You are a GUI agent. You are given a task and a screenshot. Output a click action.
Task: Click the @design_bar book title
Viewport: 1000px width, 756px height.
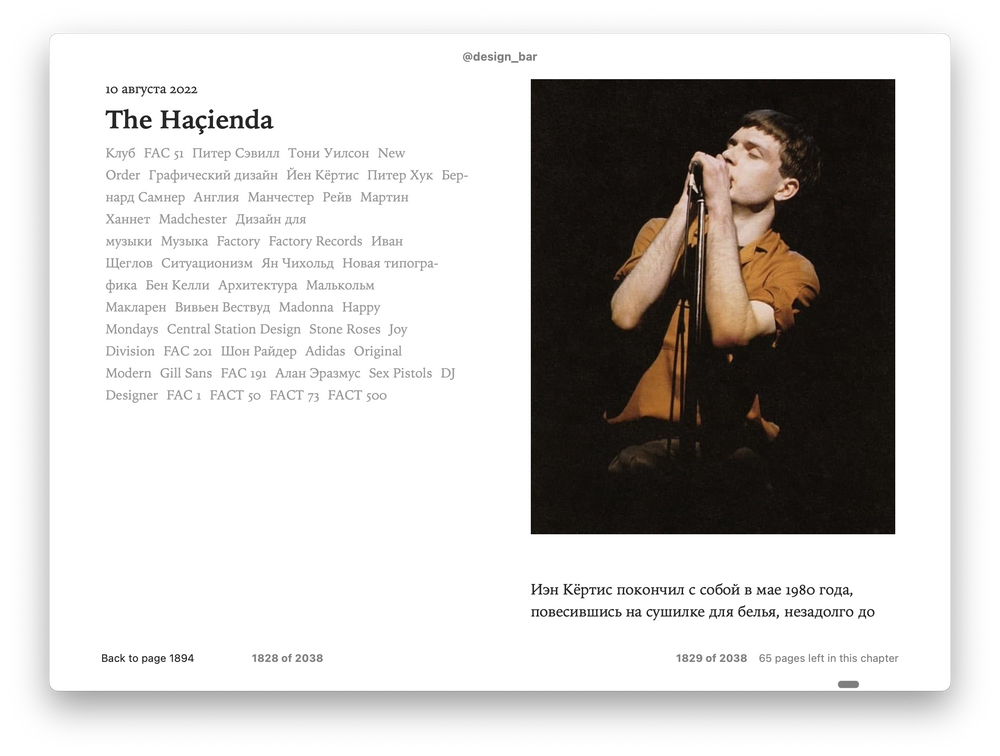pos(499,57)
